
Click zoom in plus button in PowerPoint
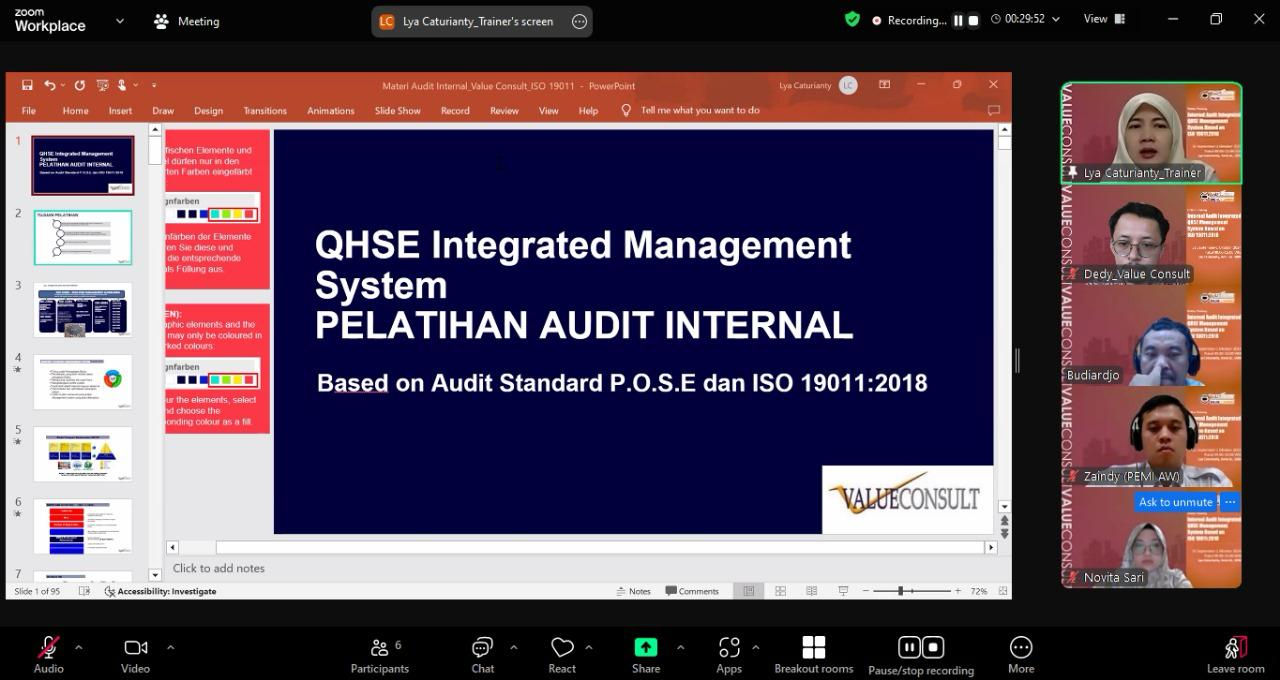[x=958, y=591]
